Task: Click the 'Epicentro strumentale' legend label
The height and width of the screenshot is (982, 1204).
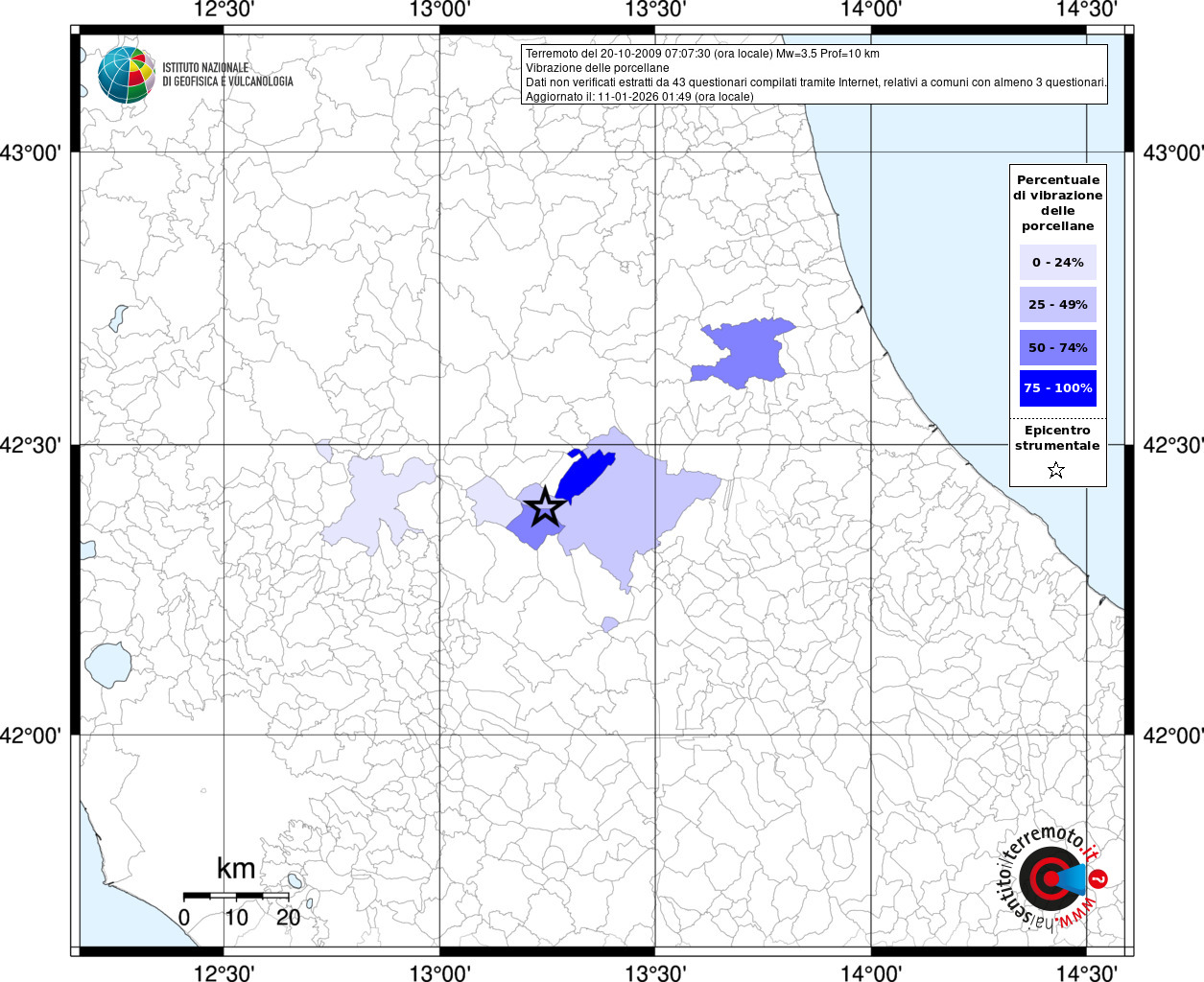Action: tap(1057, 438)
